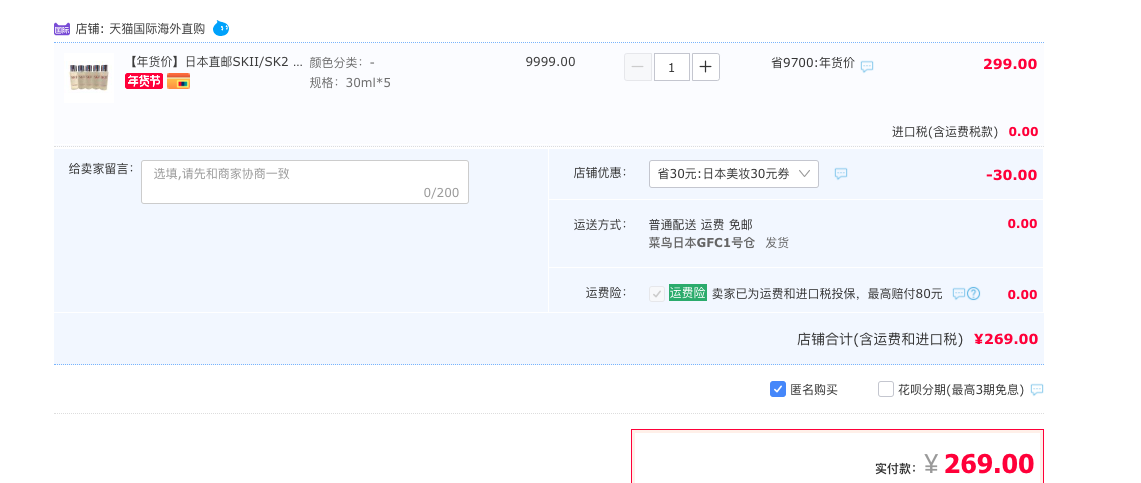Viewport: 1141px width, 483px height.
Task: Click the seller message text box
Action: tap(305, 182)
